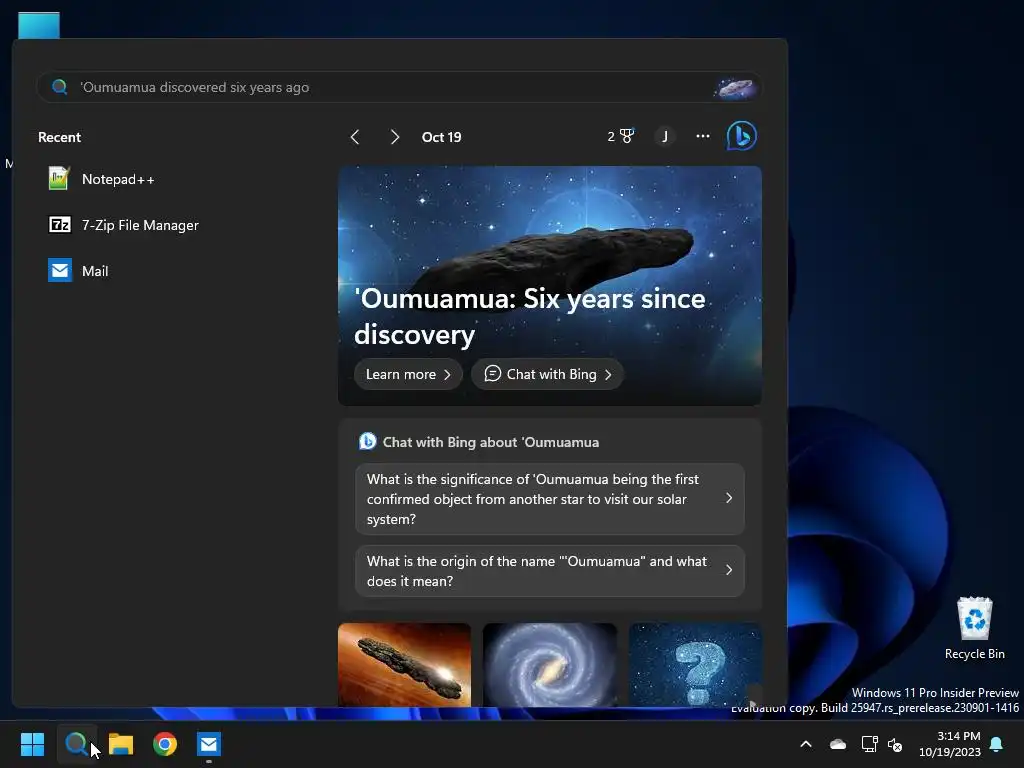
Task: Open File Explorer from taskbar
Action: pos(121,744)
